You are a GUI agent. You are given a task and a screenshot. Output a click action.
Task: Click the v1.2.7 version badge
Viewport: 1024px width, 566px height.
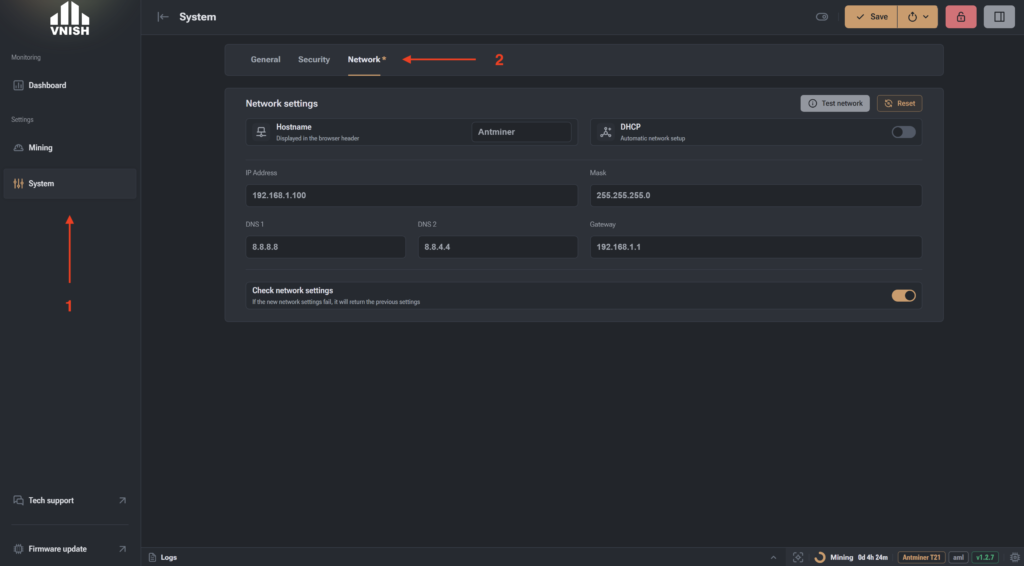pyautogui.click(x=985, y=558)
